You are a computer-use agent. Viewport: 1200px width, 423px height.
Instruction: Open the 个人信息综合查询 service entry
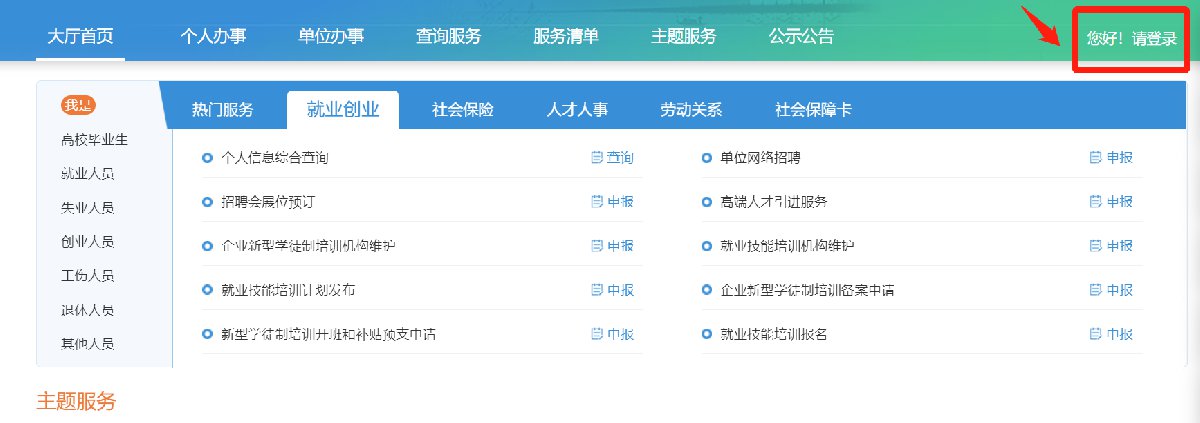pos(274,158)
